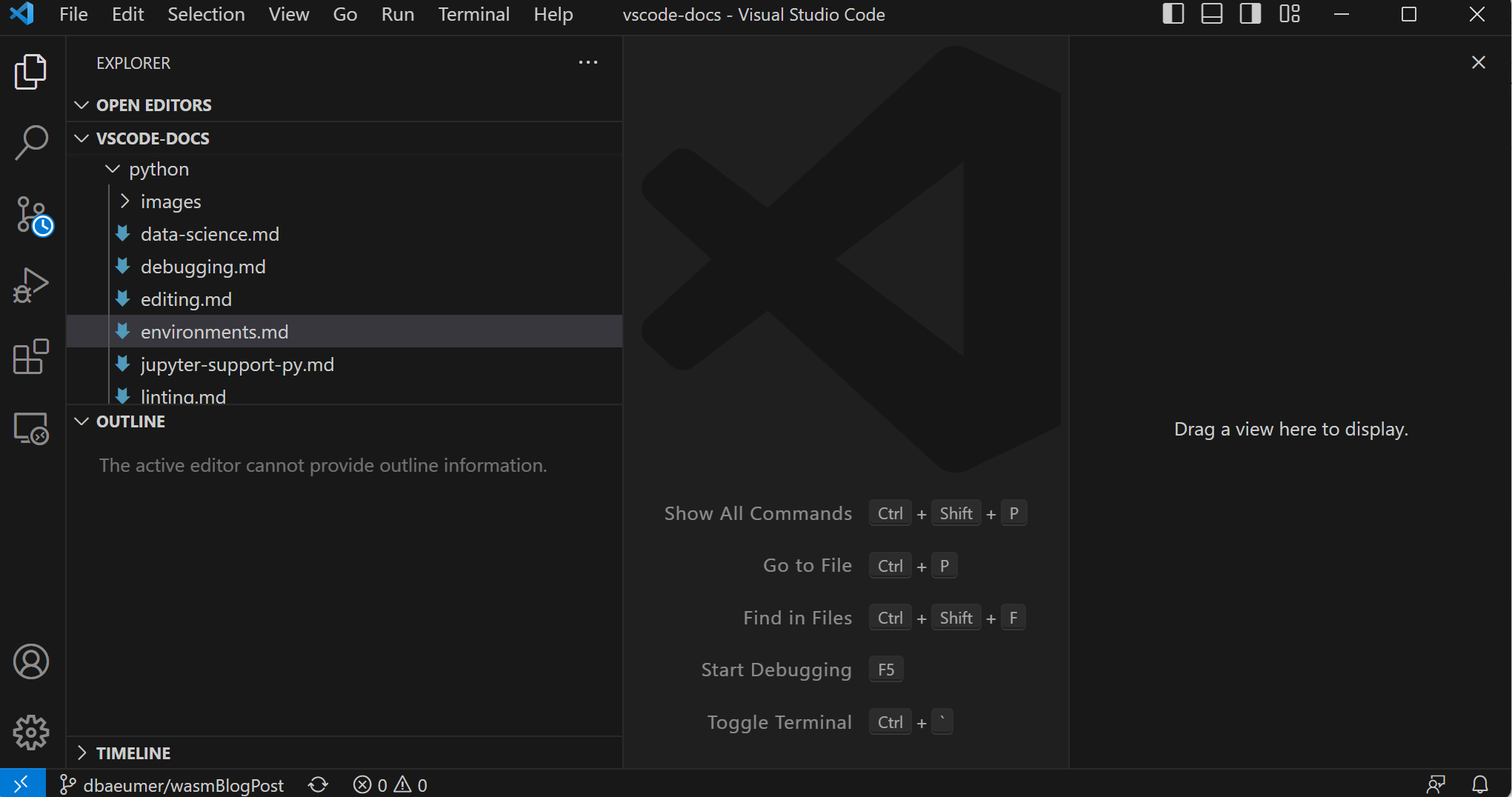Open data-science.md file
Image resolution: width=1512 pixels, height=797 pixels.
[344, 234]
